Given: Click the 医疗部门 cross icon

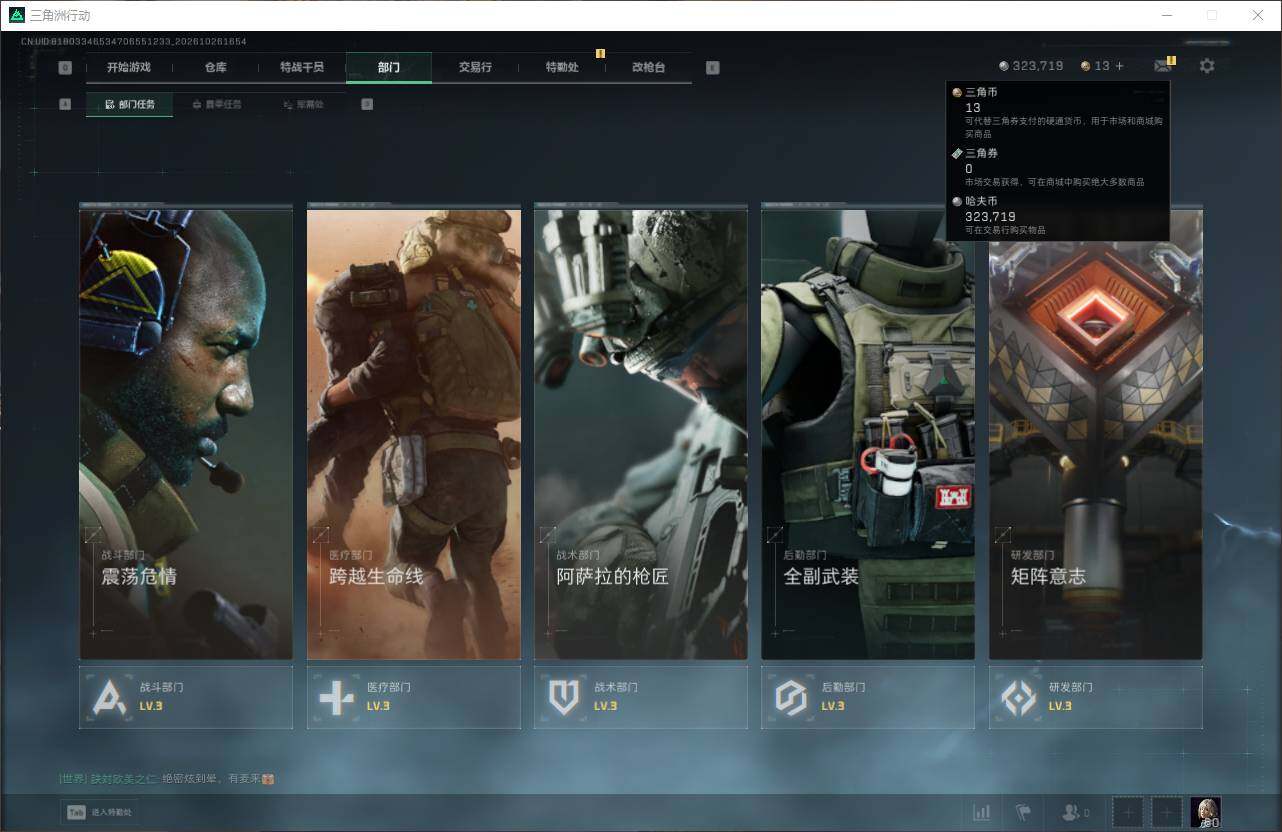Looking at the screenshot, I should pos(336,697).
